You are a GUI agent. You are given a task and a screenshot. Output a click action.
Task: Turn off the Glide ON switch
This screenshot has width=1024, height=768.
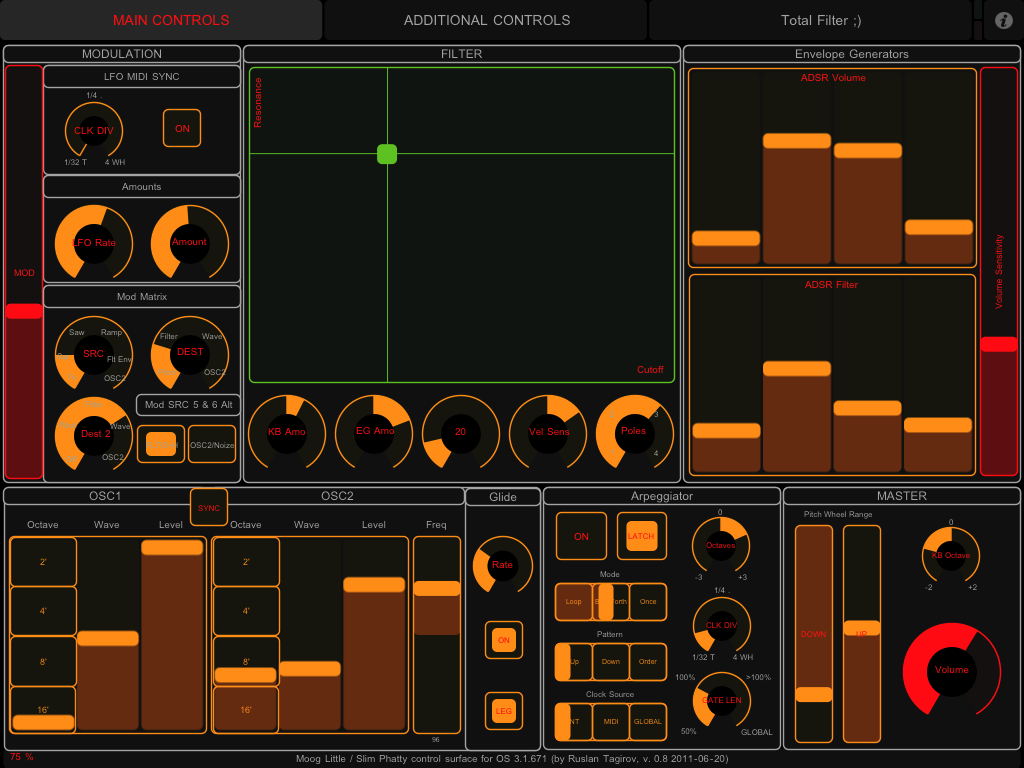[504, 640]
